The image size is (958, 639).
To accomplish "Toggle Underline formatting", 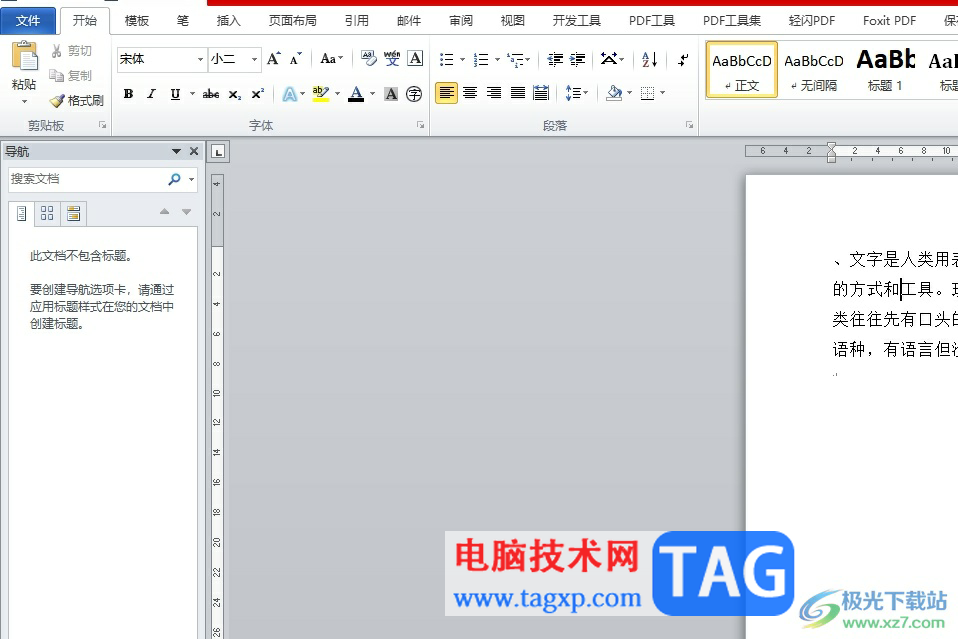I will (175, 94).
